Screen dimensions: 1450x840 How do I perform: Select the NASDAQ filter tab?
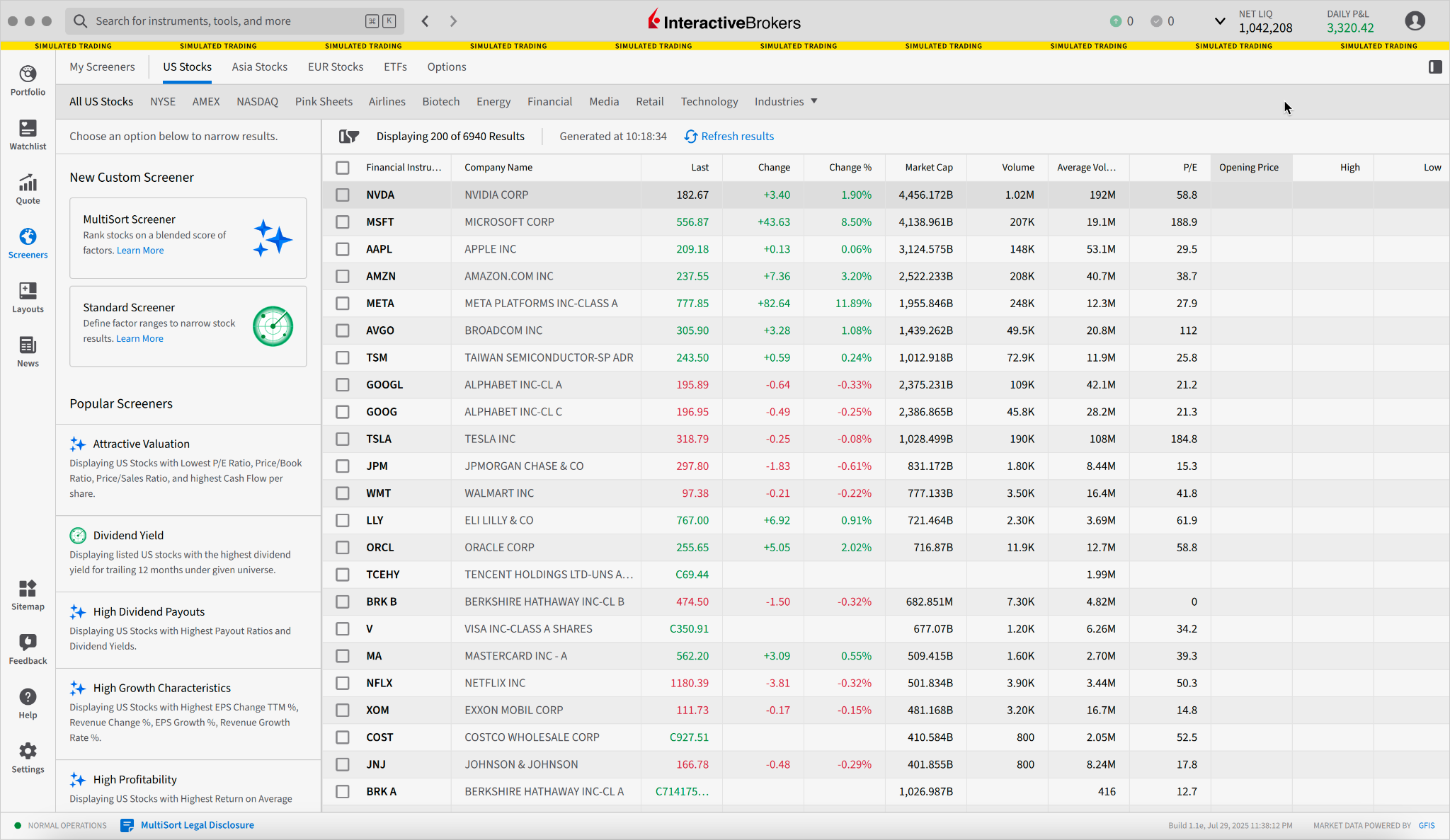[x=257, y=101]
